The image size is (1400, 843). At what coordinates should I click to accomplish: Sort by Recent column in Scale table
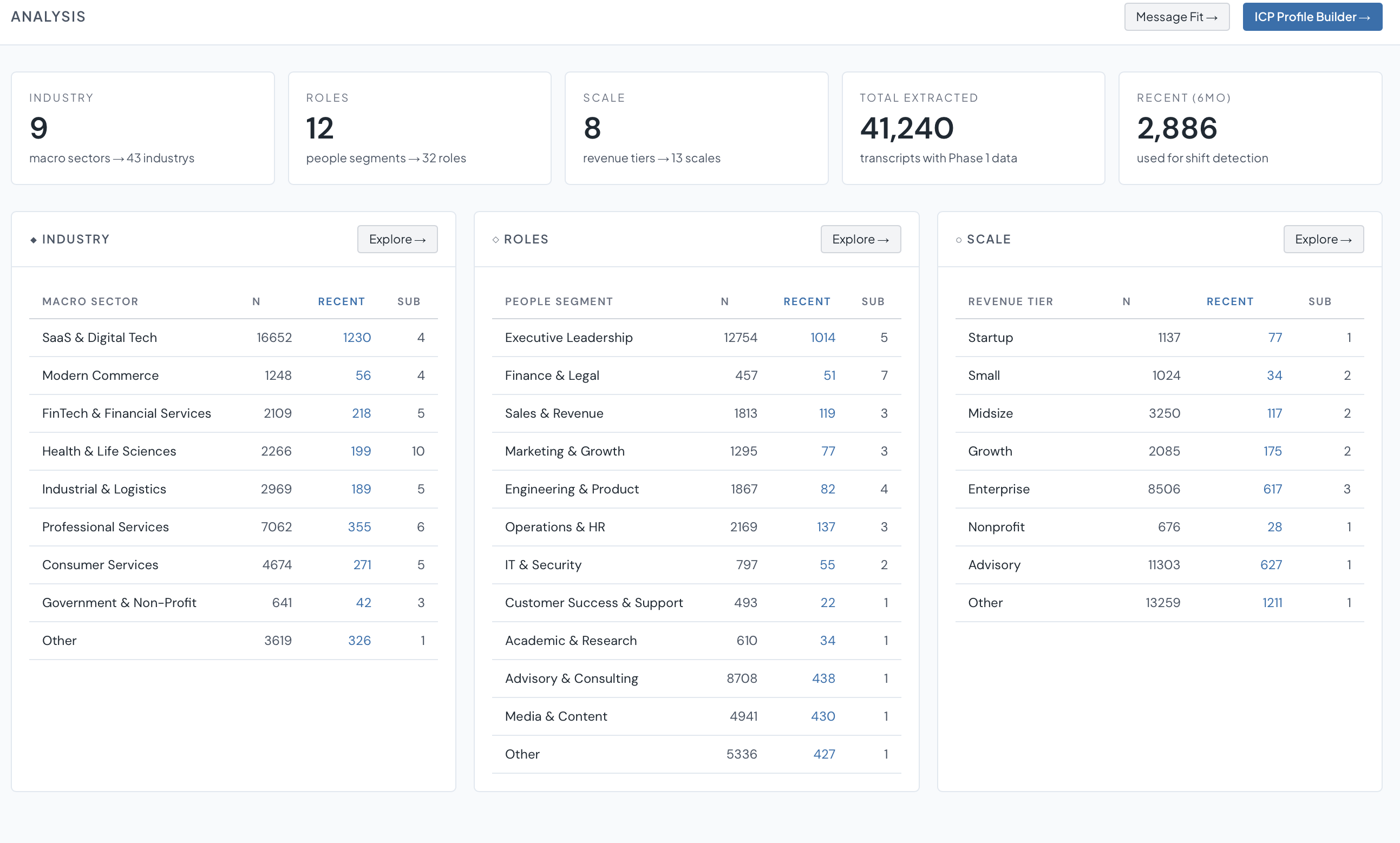[x=1230, y=301]
